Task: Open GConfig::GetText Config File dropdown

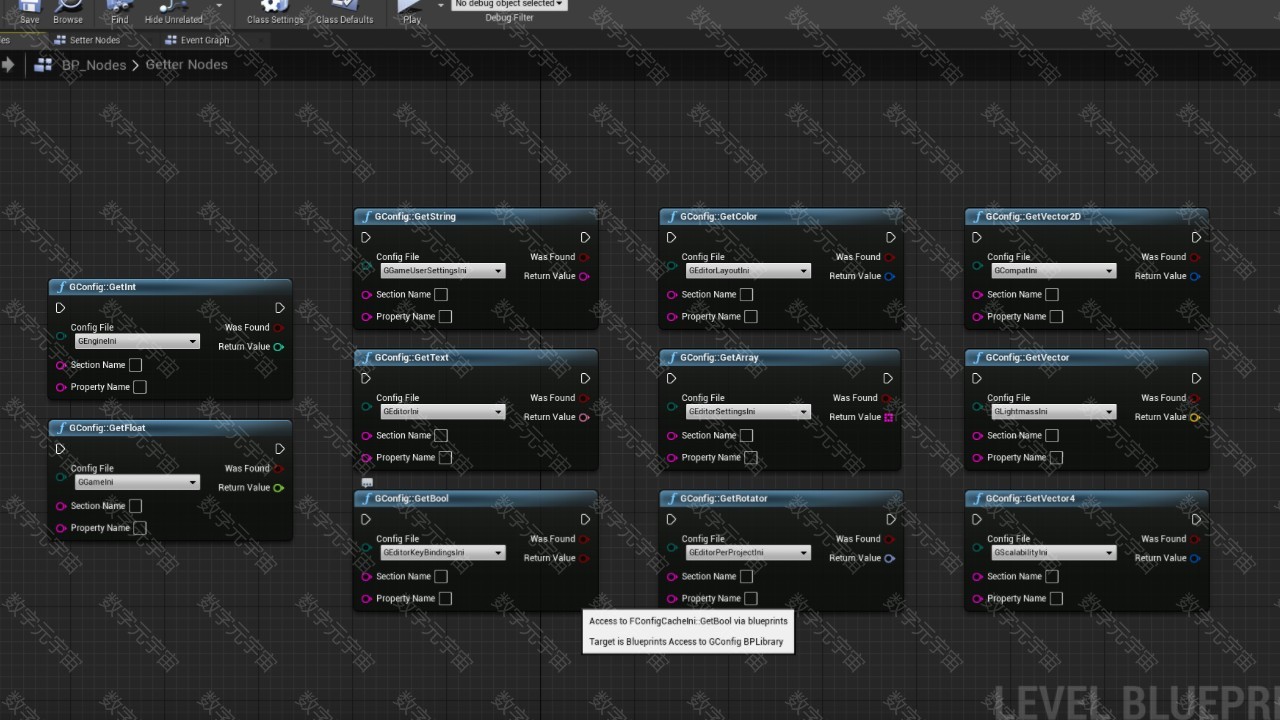Action: point(443,412)
